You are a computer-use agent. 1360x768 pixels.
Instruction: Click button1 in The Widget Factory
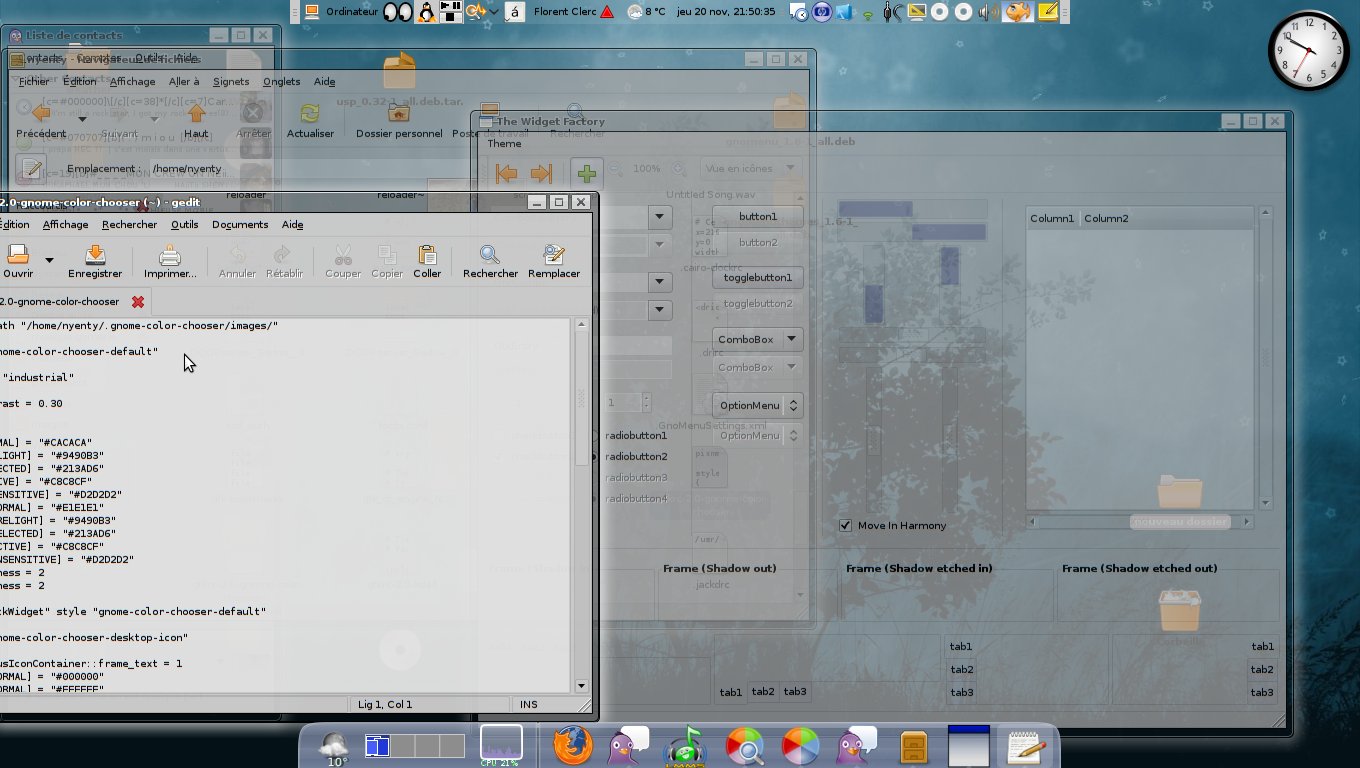coord(758,216)
